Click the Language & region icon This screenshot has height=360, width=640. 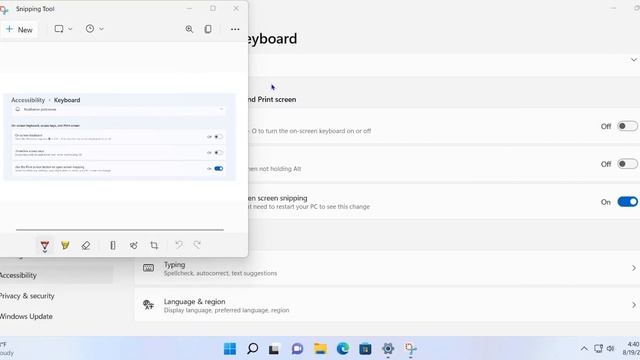coord(149,305)
